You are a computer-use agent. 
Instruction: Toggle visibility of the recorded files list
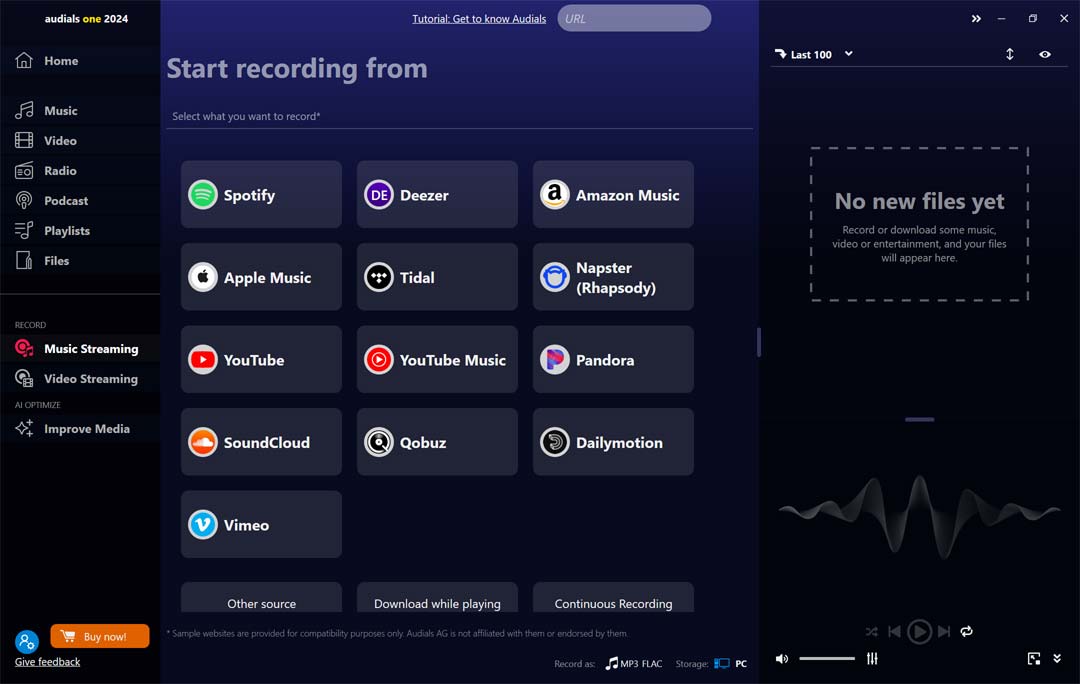[1047, 54]
